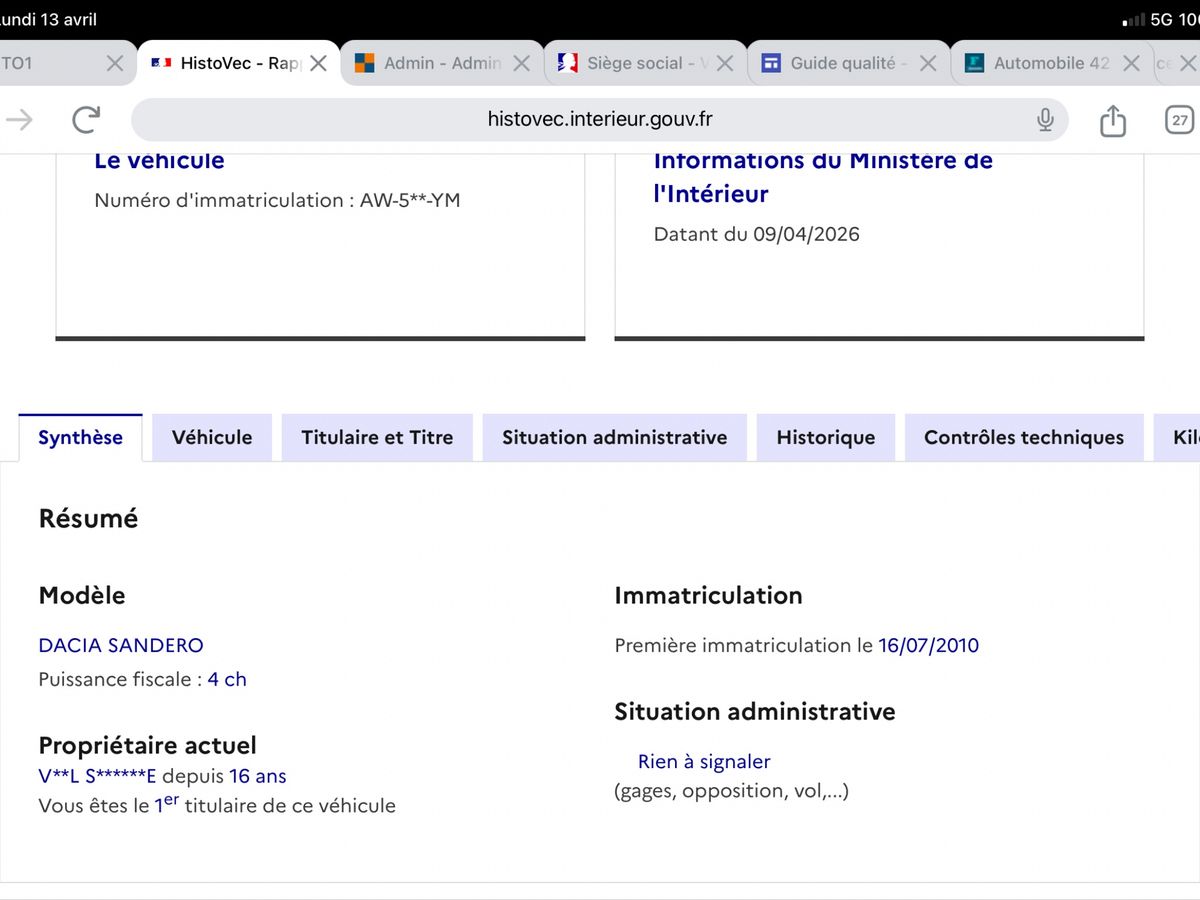Go forward with the arrow icon
The image size is (1200, 900).
pyautogui.click(x=20, y=120)
